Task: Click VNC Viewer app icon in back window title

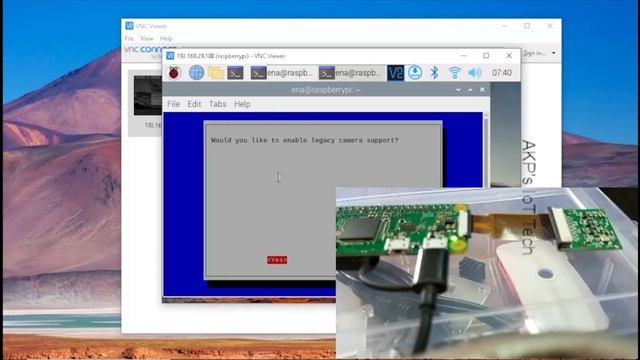Action: [129, 26]
